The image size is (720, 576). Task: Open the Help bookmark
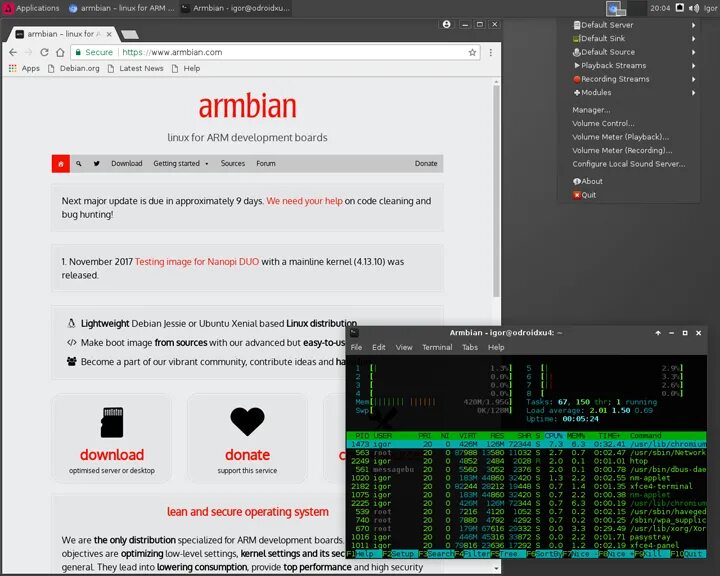point(186,68)
